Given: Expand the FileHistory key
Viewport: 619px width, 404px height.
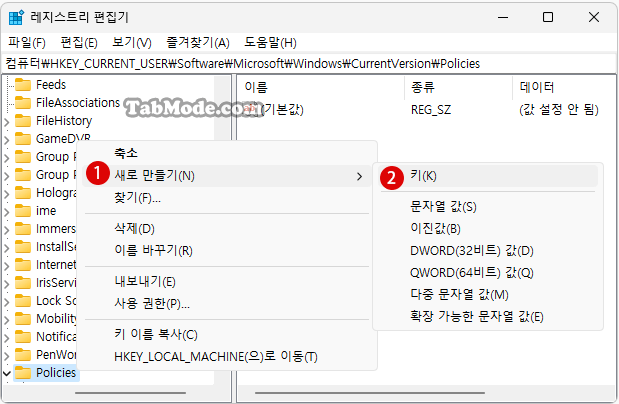Looking at the screenshot, I should click(x=7, y=122).
